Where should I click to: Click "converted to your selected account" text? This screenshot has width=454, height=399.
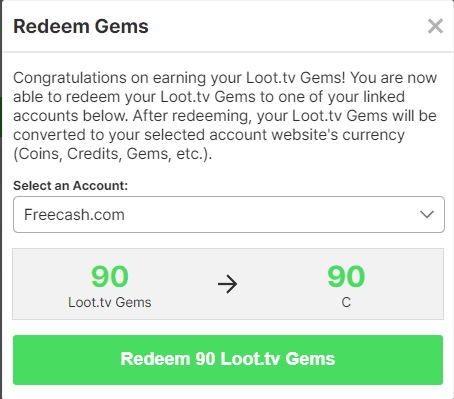140,135
